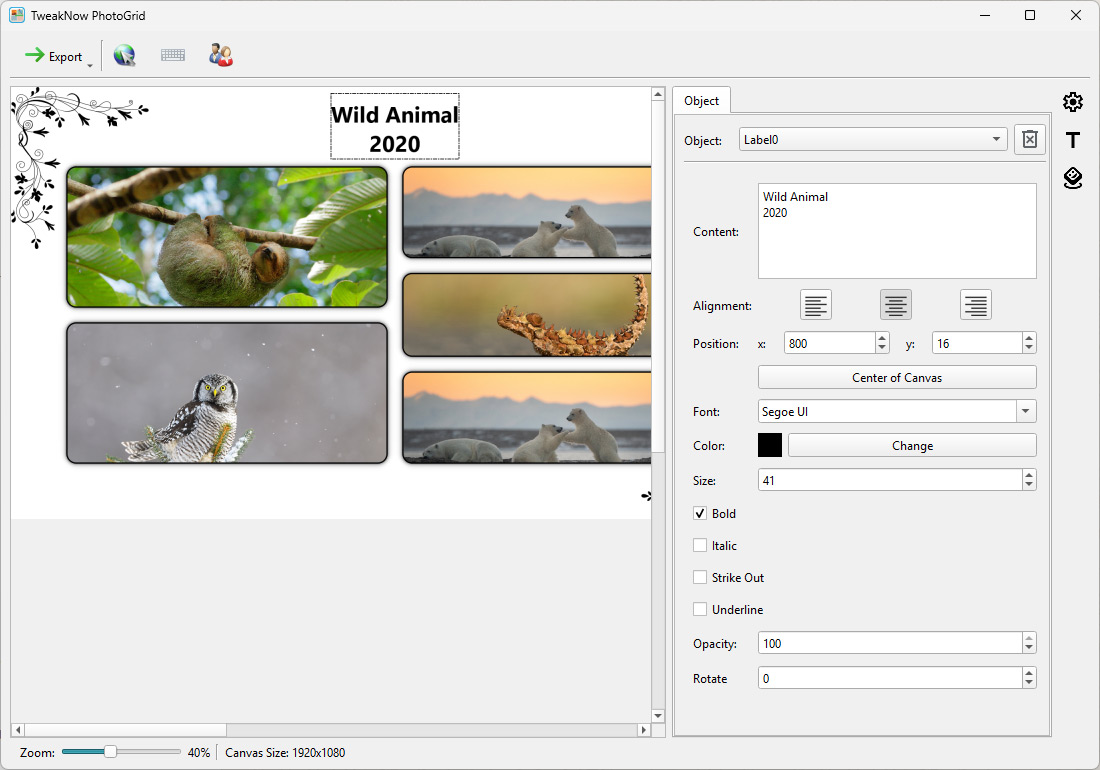Click the Rotate field
Viewport: 1100px width, 770px height.
[890, 678]
